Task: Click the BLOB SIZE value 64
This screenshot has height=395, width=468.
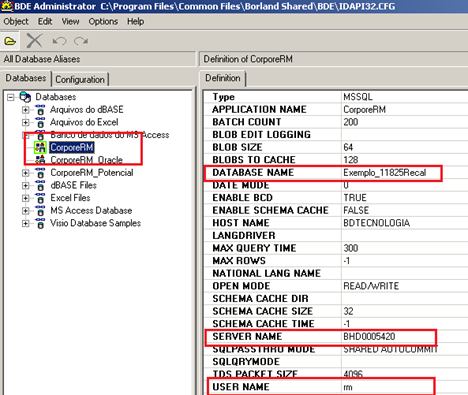Action: [348, 147]
